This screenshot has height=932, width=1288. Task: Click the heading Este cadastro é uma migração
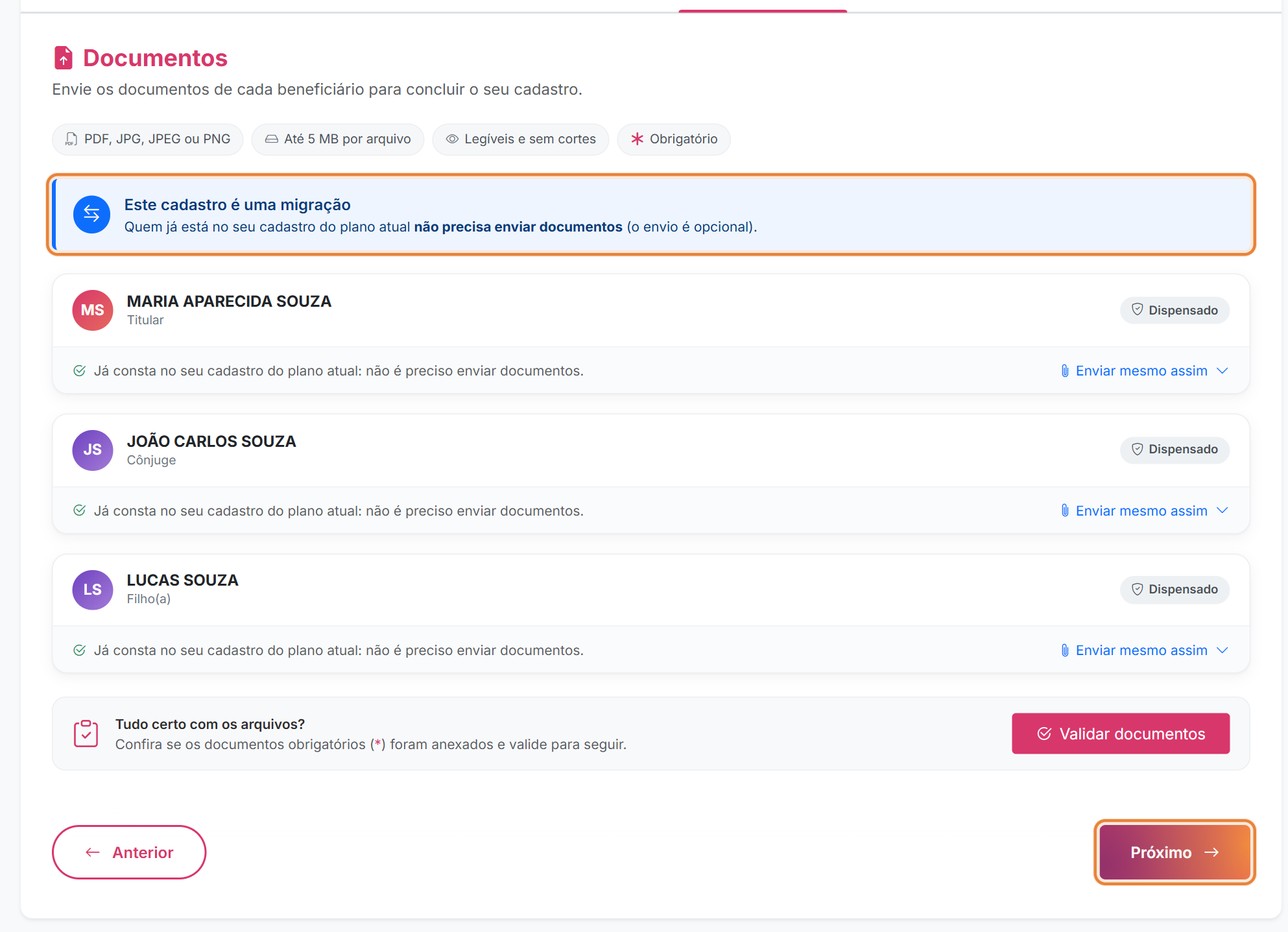[x=237, y=205]
